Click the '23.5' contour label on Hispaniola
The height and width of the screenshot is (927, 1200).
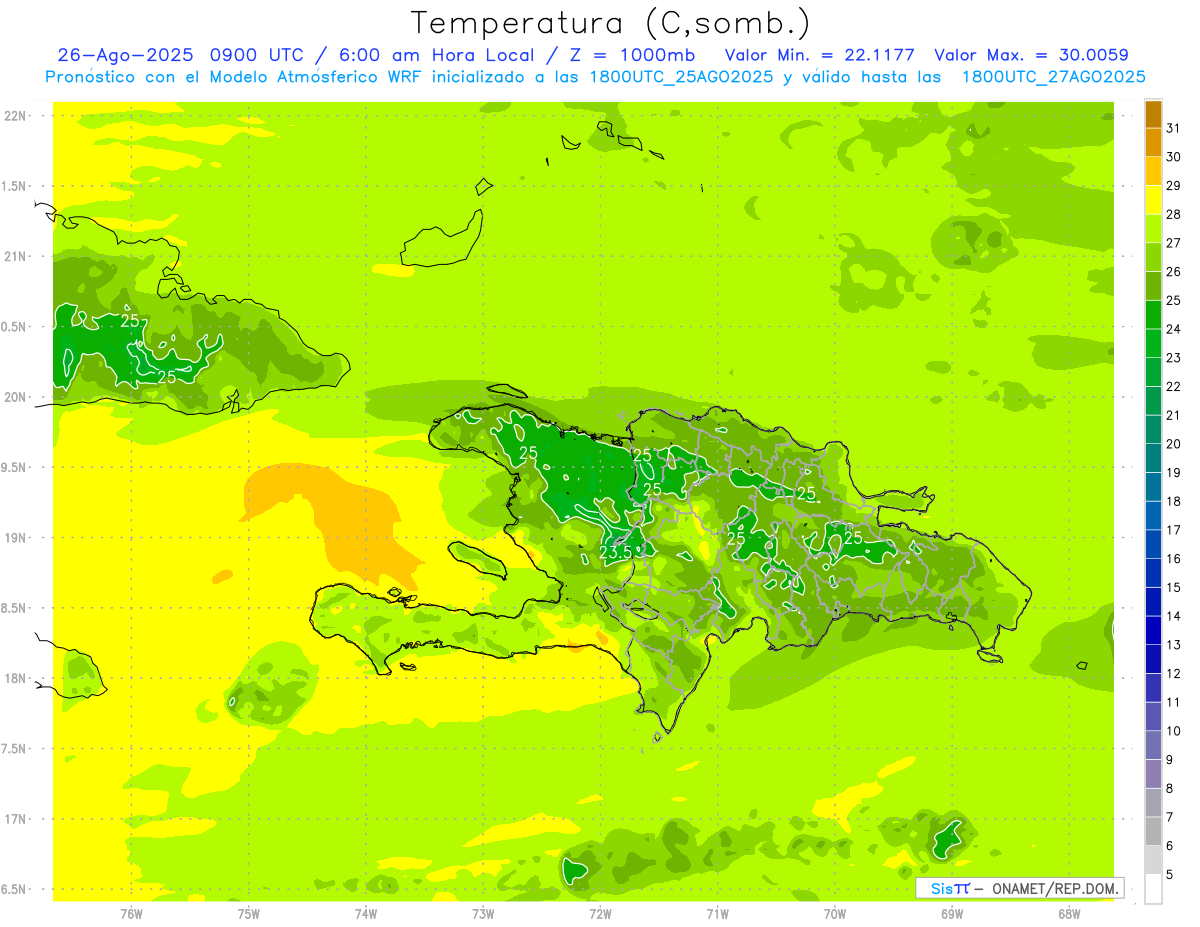click(x=616, y=552)
